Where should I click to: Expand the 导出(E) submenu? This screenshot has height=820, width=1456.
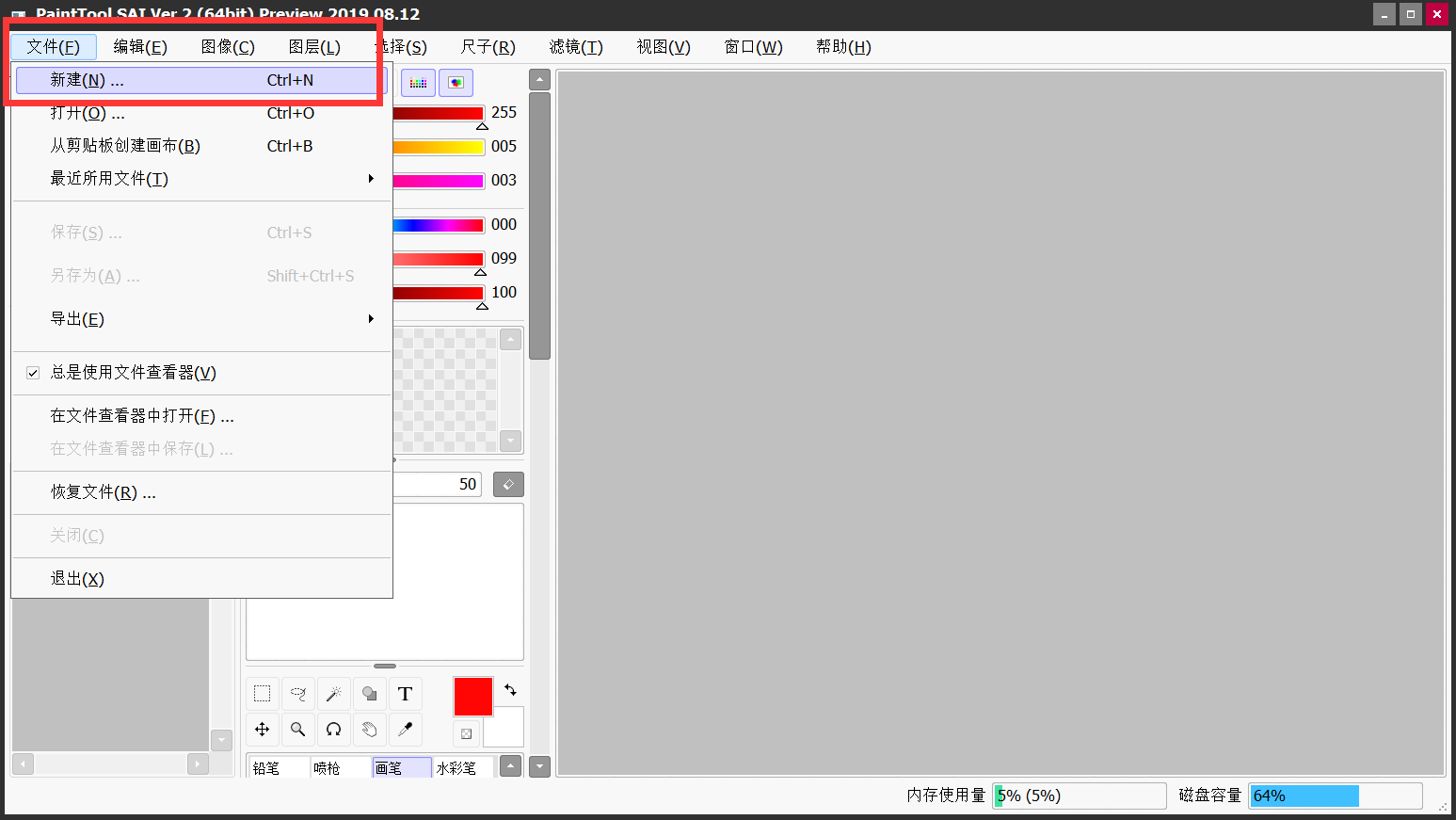tap(201, 319)
